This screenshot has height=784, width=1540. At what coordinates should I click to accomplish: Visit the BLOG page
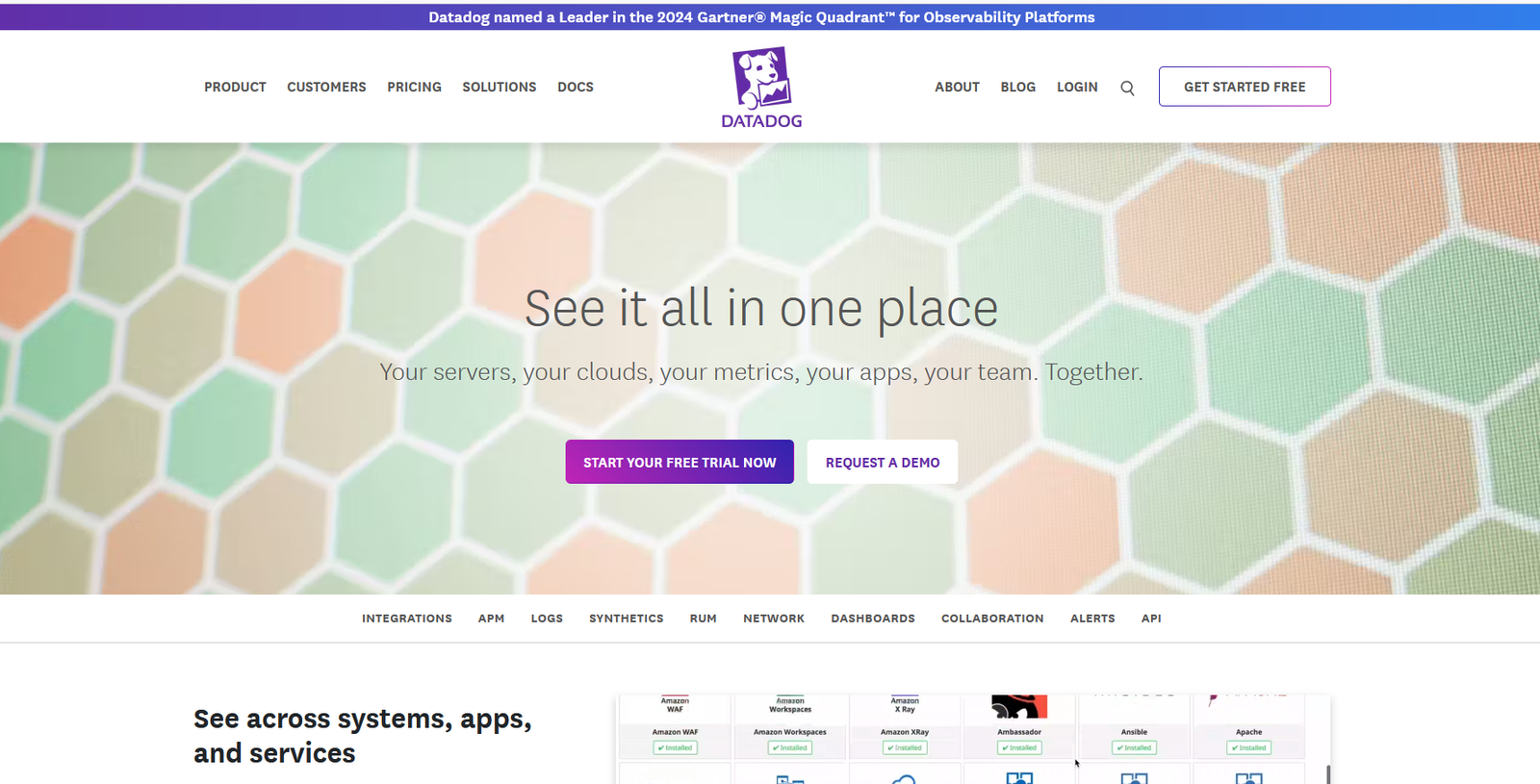coord(1017,87)
